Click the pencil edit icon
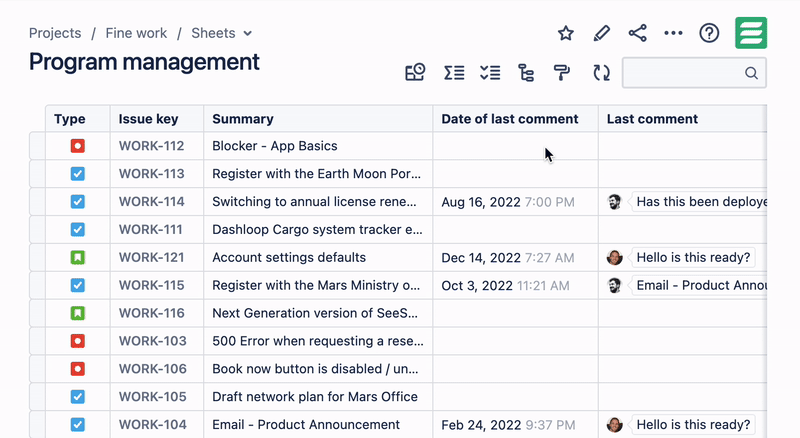 coord(602,33)
